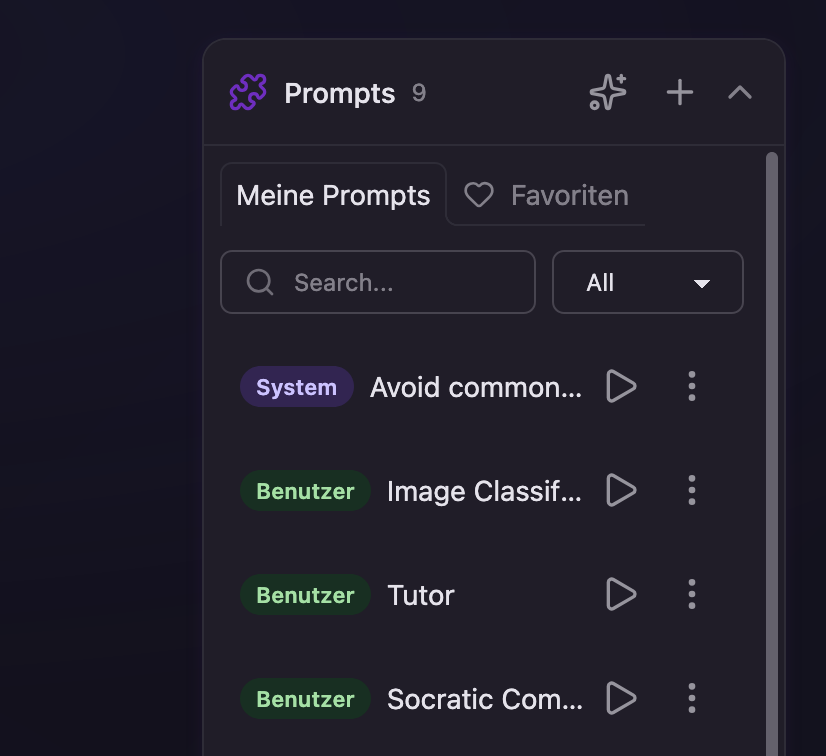Image resolution: width=826 pixels, height=756 pixels.
Task: Collapse the Prompts panel with chevron
Action: [740, 93]
